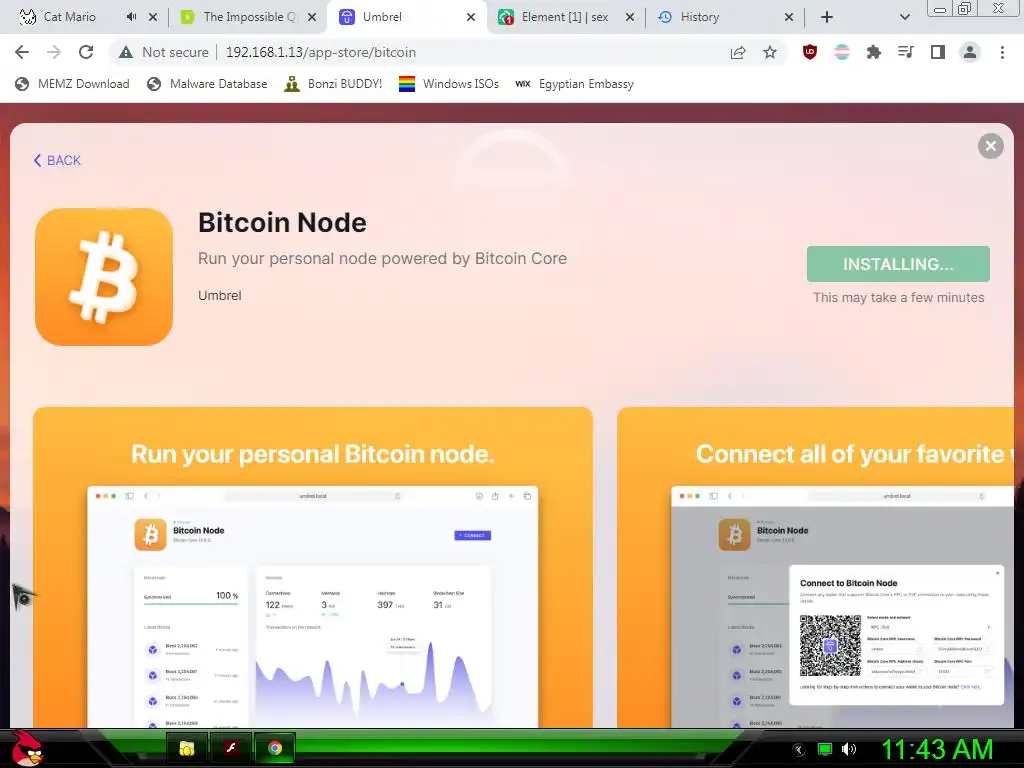Viewport: 1024px width, 768px height.
Task: Click the uBlock Origin extension icon
Action: click(x=810, y=52)
